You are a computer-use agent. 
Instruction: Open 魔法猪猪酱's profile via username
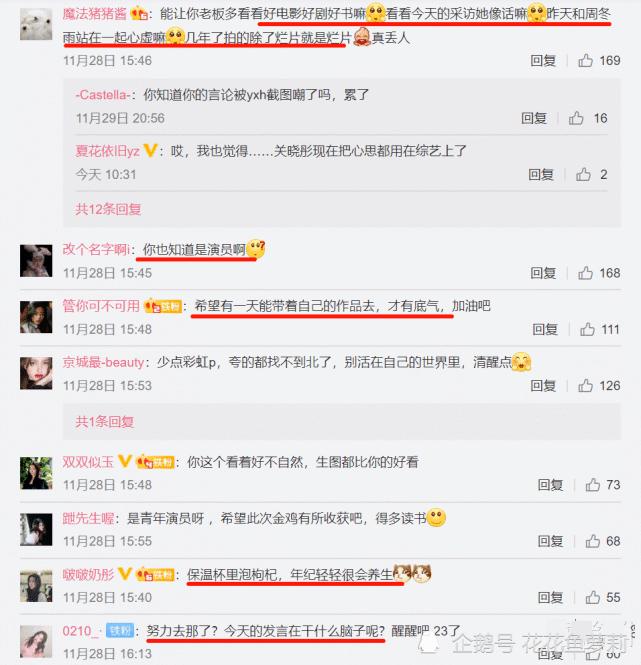click(94, 14)
